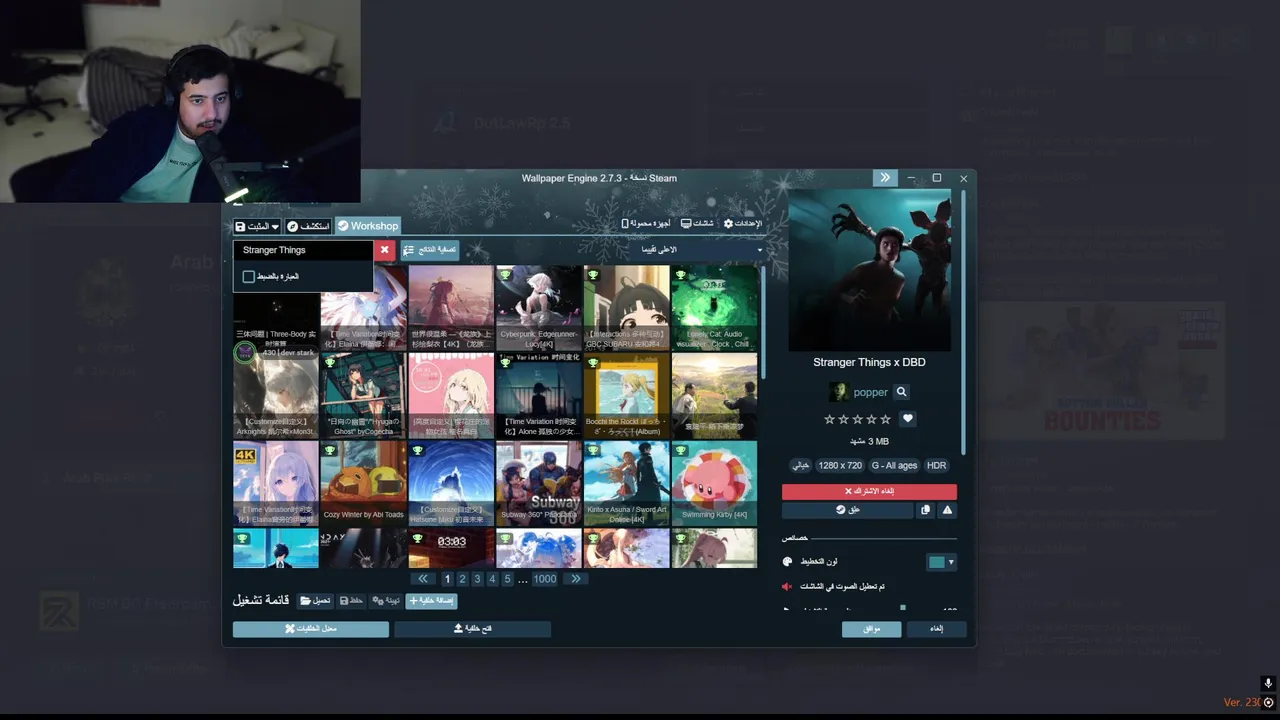Click scheme color palette icon

pyautogui.click(x=787, y=562)
